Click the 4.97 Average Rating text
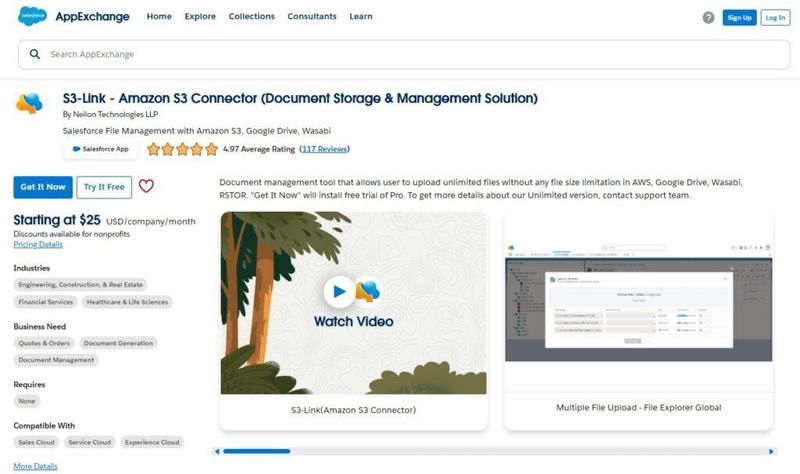The height and width of the screenshot is (474, 800). point(259,149)
